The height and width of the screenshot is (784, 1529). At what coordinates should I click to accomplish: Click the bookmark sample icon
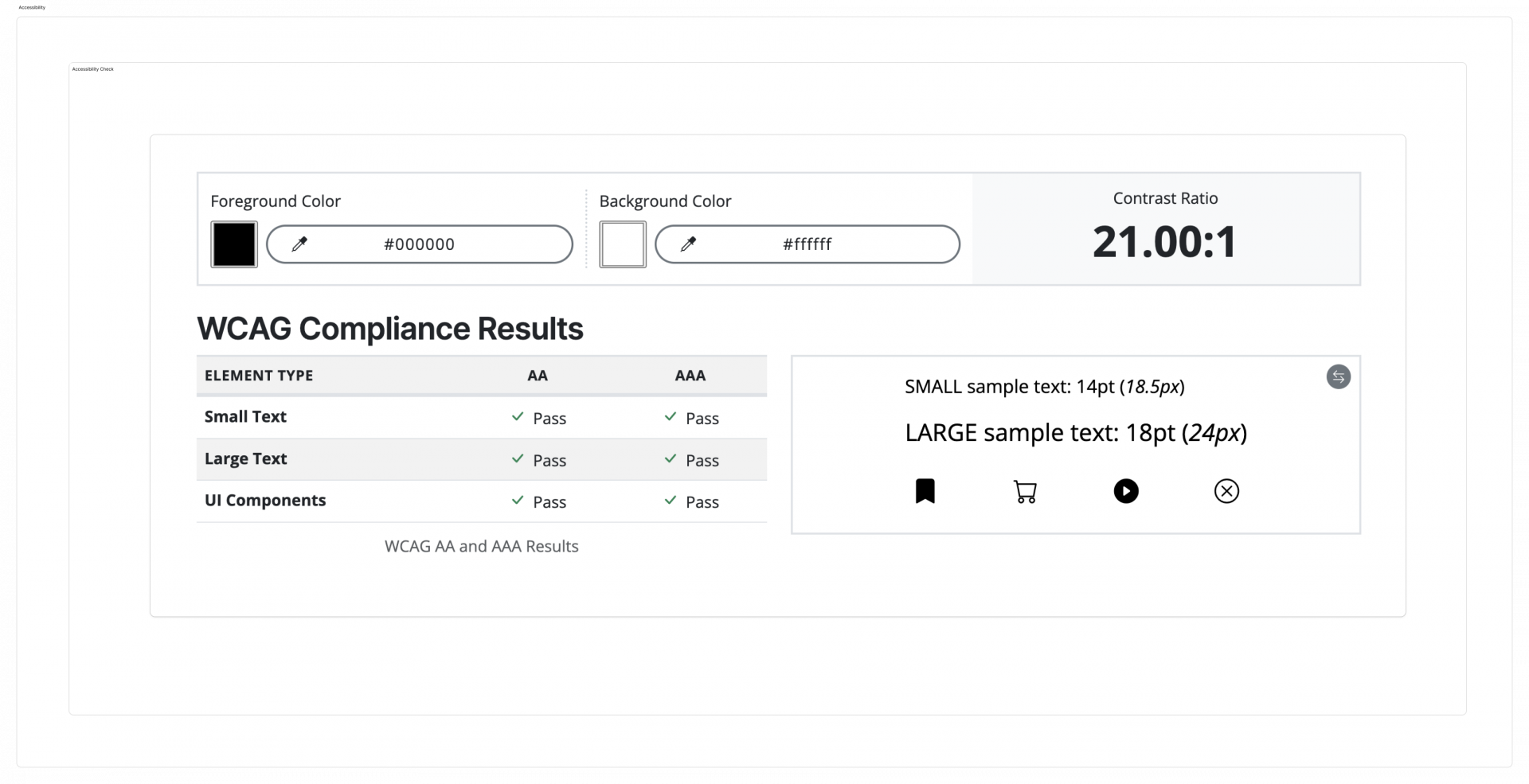925,491
